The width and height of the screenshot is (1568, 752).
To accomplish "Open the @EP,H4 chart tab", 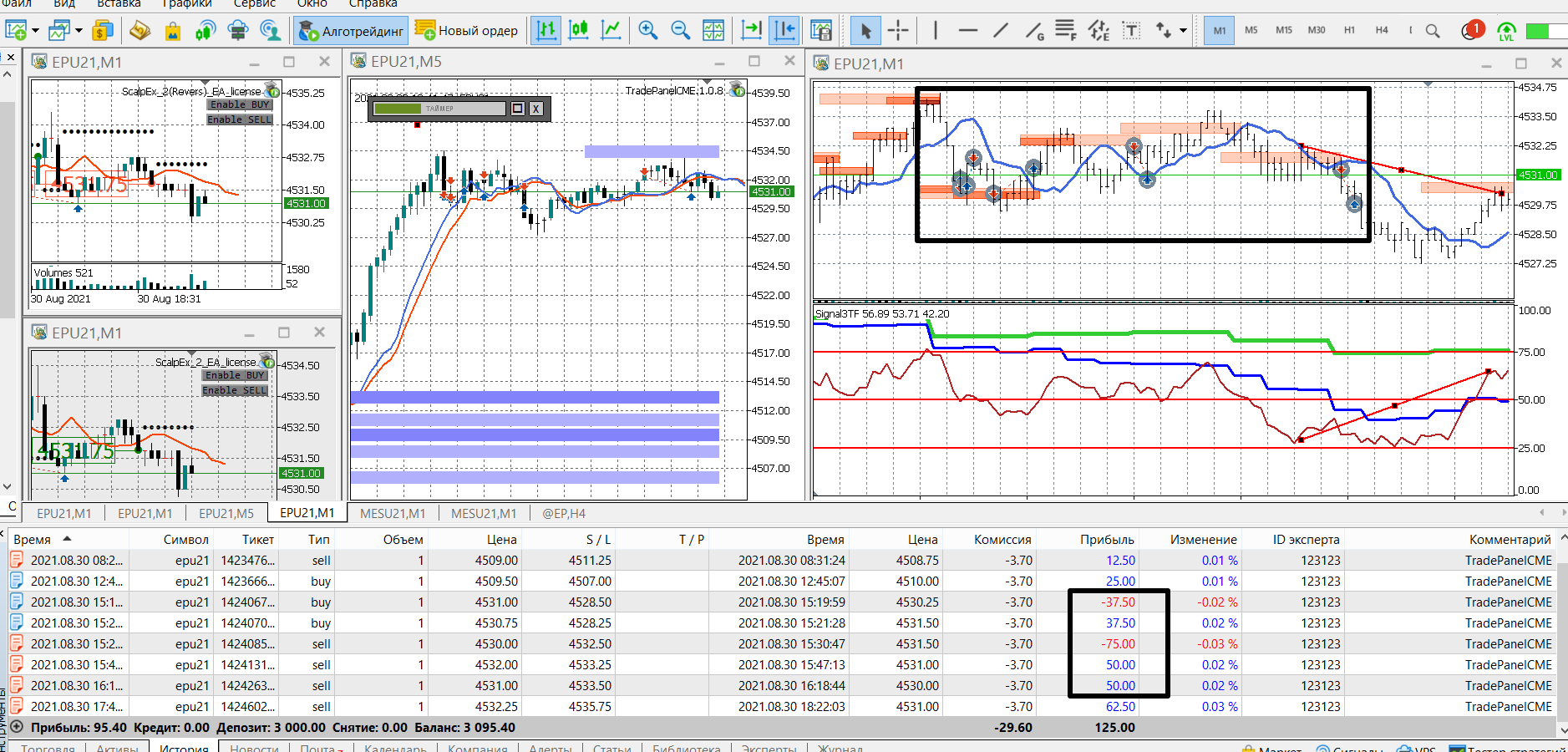I will pyautogui.click(x=564, y=513).
